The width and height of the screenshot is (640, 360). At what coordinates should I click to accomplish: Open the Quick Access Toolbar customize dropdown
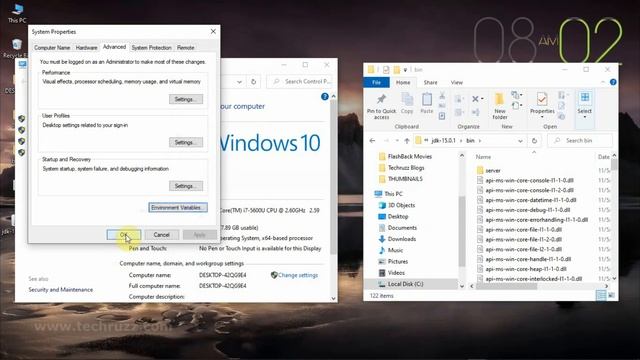(x=405, y=70)
